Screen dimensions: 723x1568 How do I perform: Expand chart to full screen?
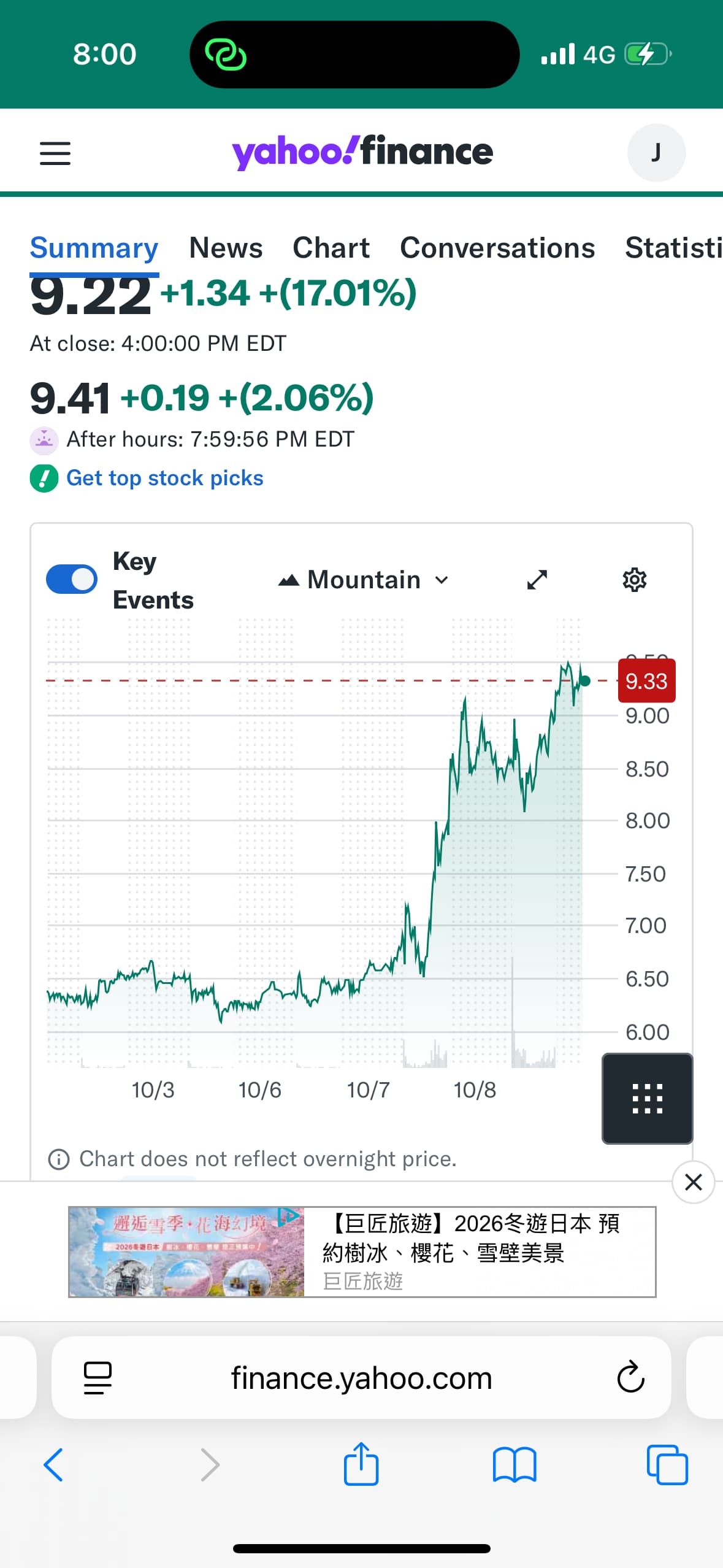click(x=537, y=580)
